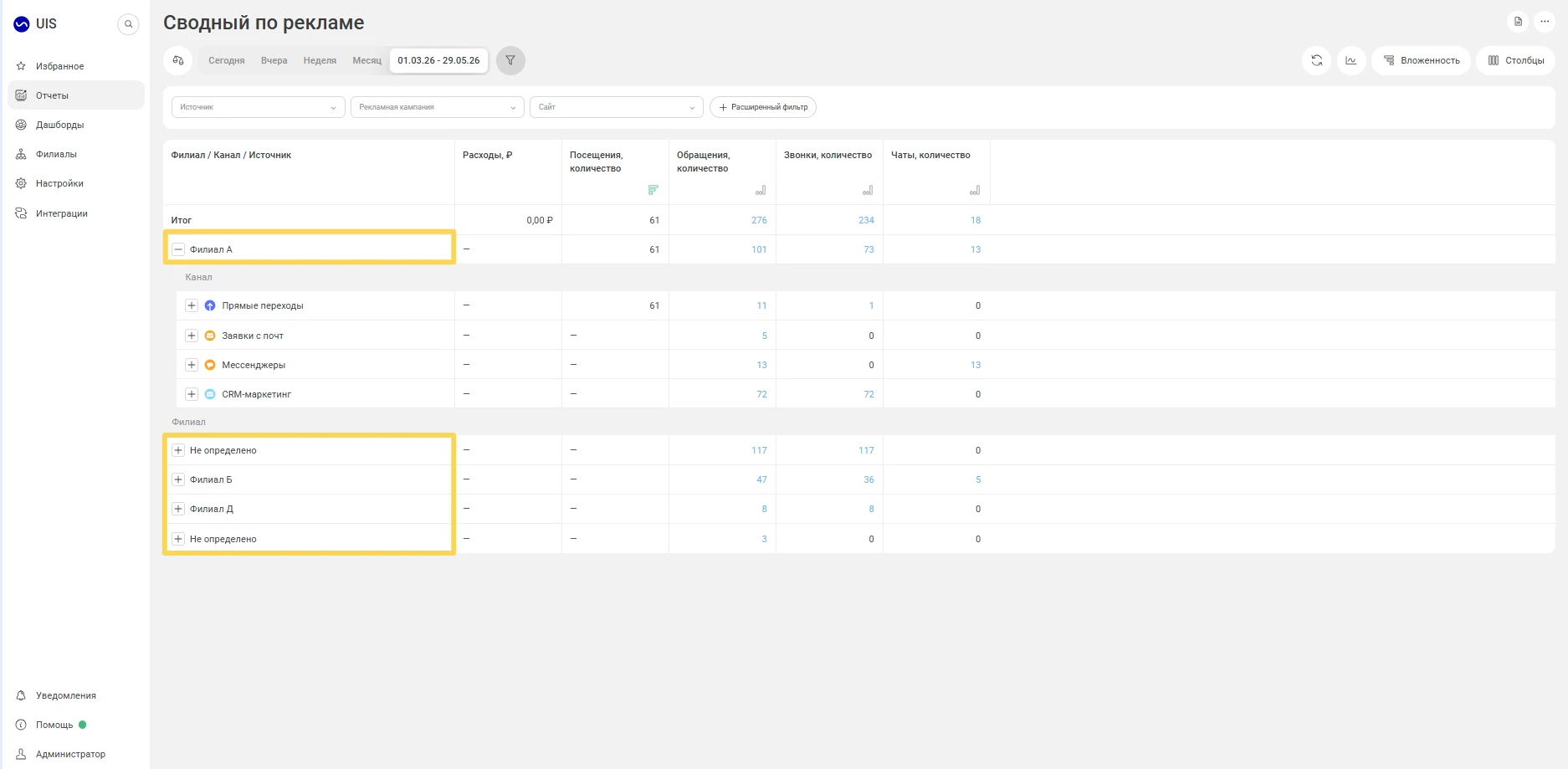Click Расширенный фильтр button
This screenshot has height=769, width=1568.
pos(763,107)
